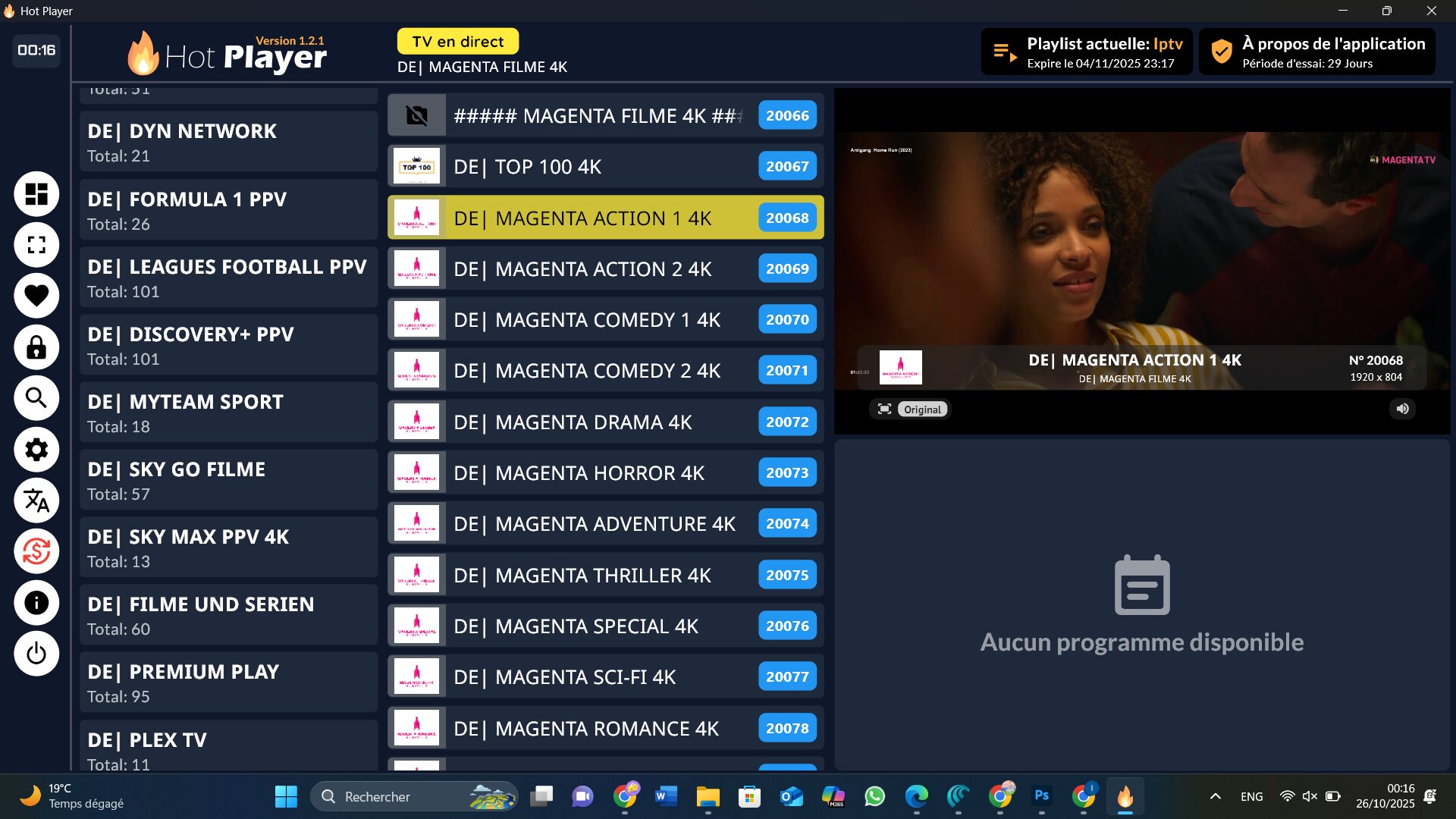Screen dimensions: 1456x819
Task: Refresh the current playlist (sync icon)
Action: click(x=36, y=551)
